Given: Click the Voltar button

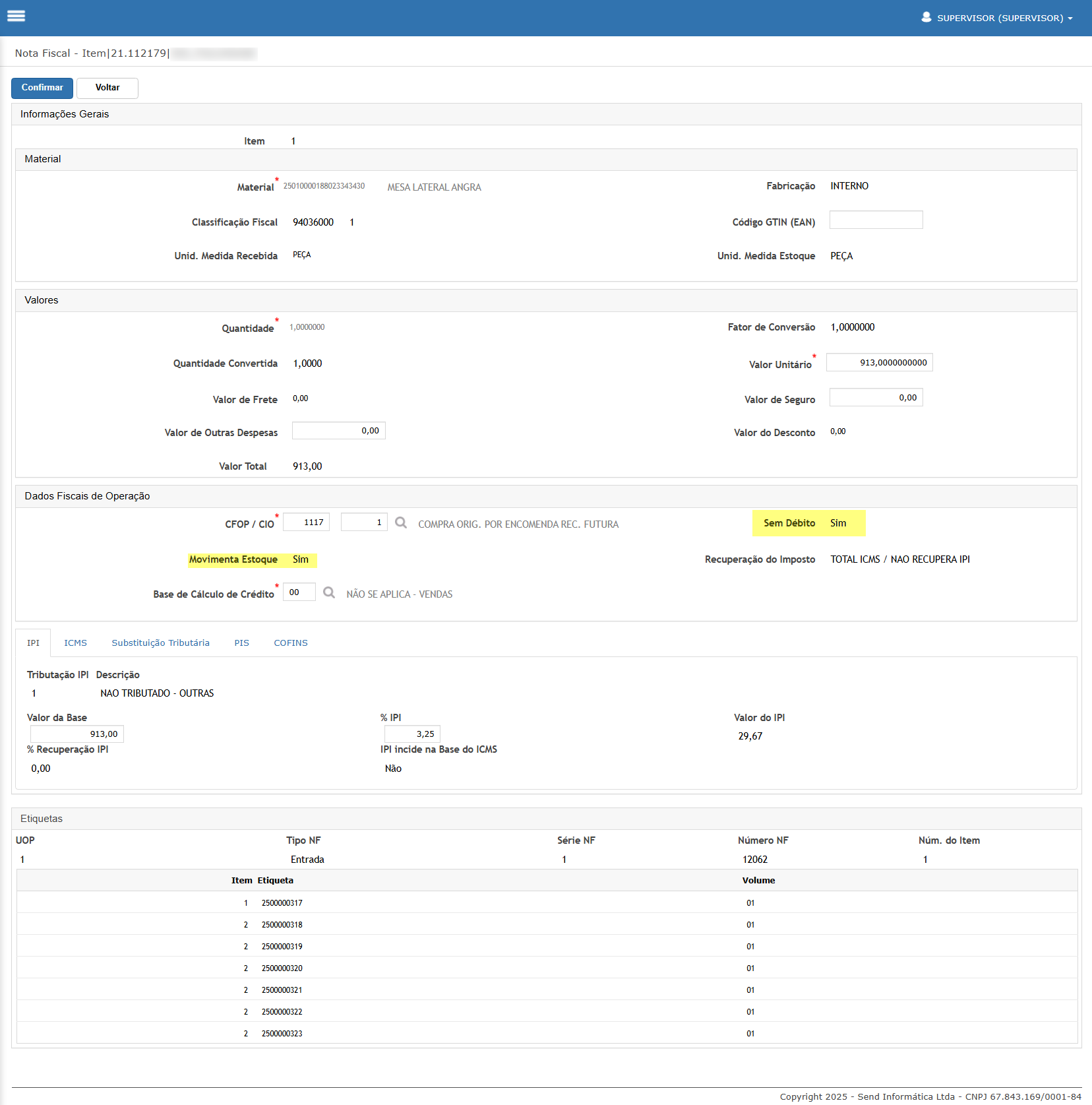Looking at the screenshot, I should pyautogui.click(x=107, y=88).
